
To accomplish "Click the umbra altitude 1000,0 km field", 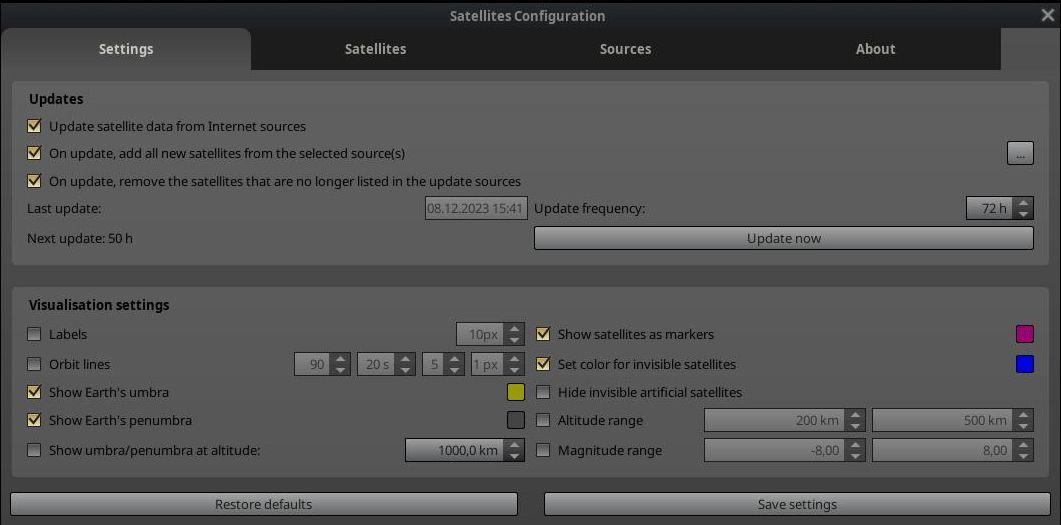I will [455, 450].
